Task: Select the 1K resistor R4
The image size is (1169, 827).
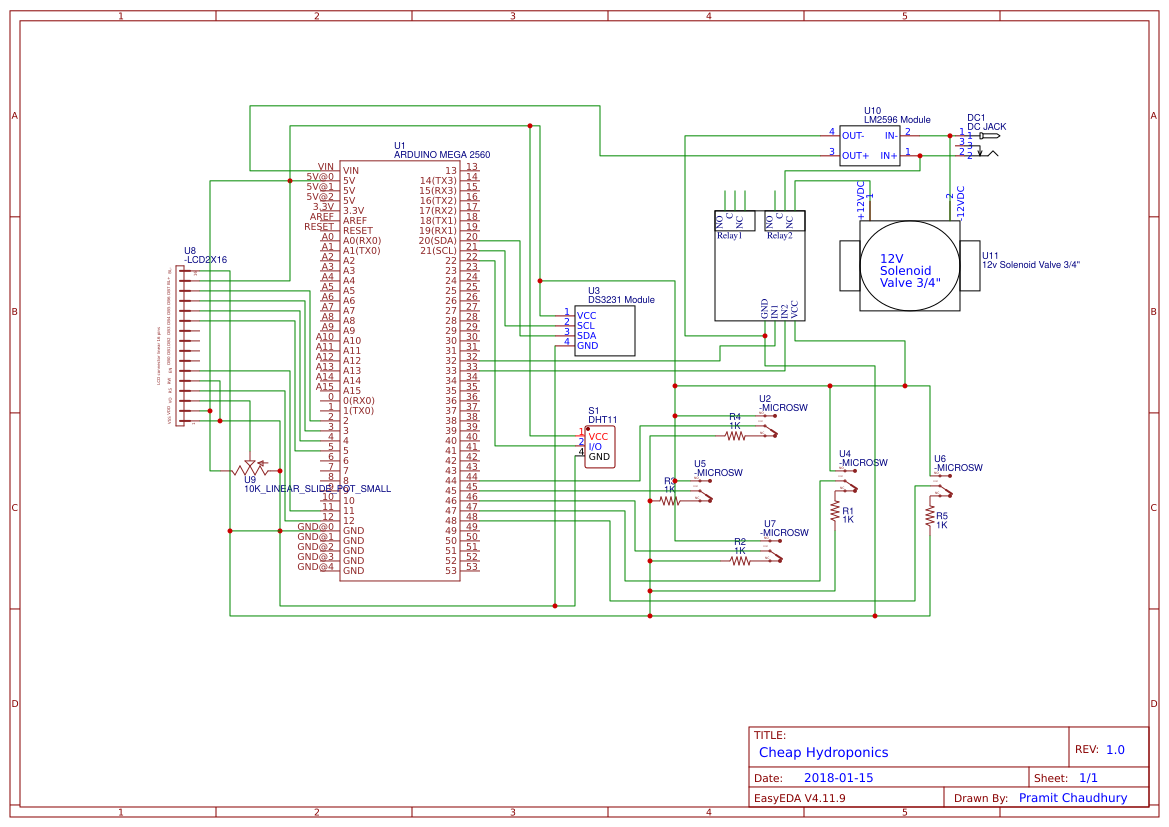Action: click(735, 435)
